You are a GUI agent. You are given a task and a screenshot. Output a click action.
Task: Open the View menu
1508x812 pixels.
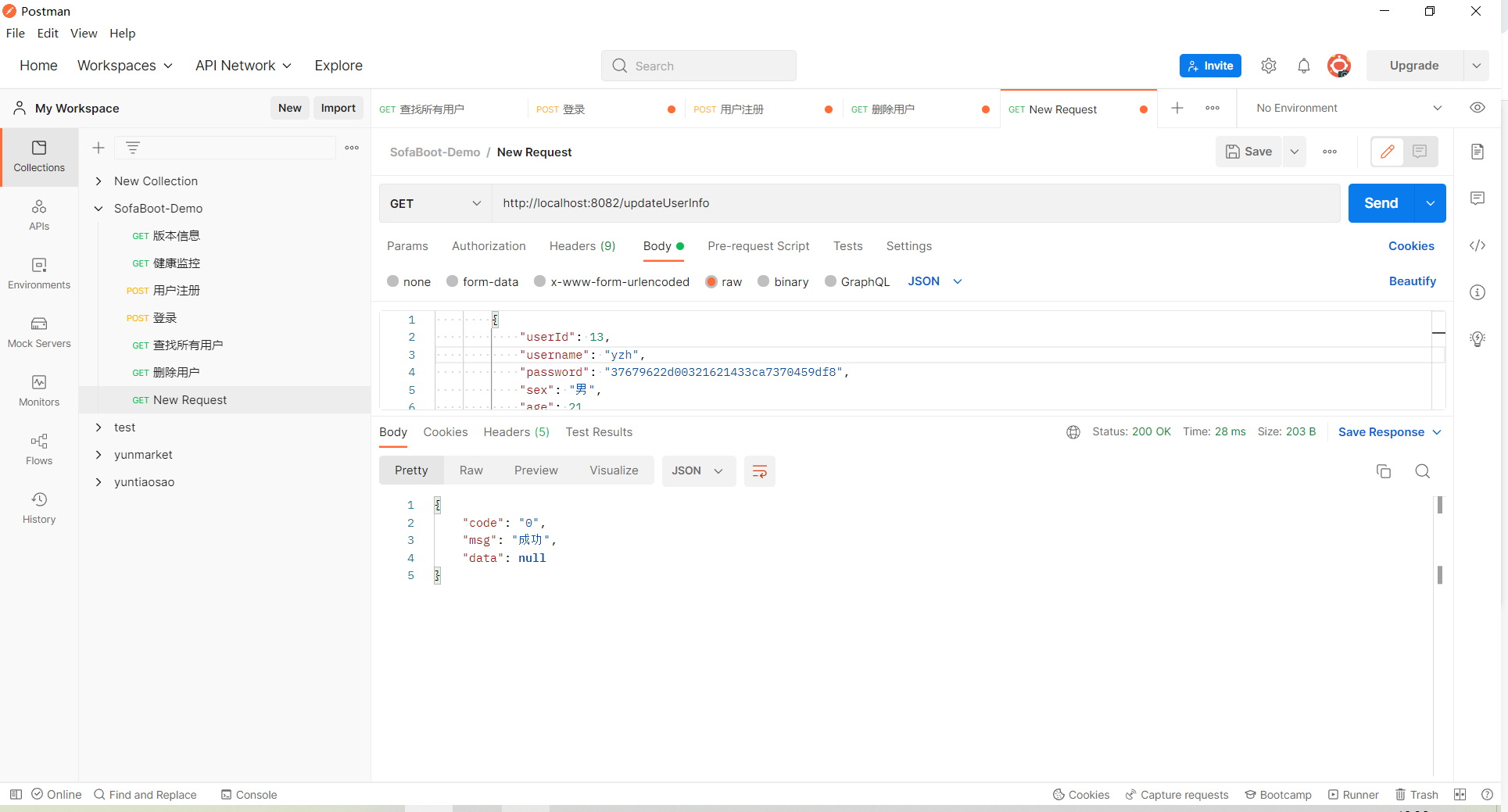(84, 33)
